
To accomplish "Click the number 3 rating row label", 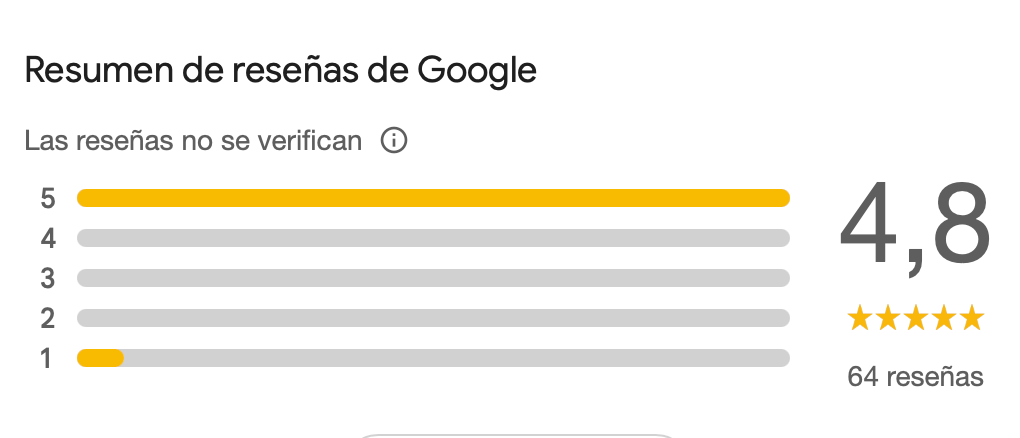I will (48, 278).
